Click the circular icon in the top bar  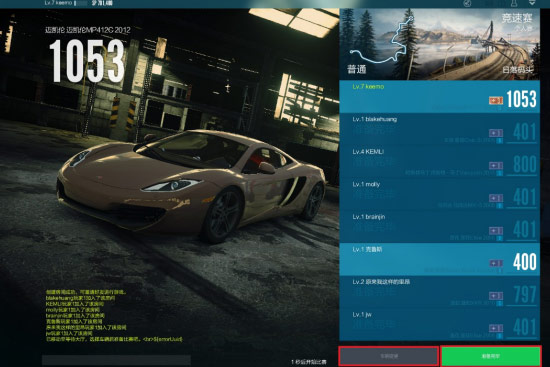467,3
